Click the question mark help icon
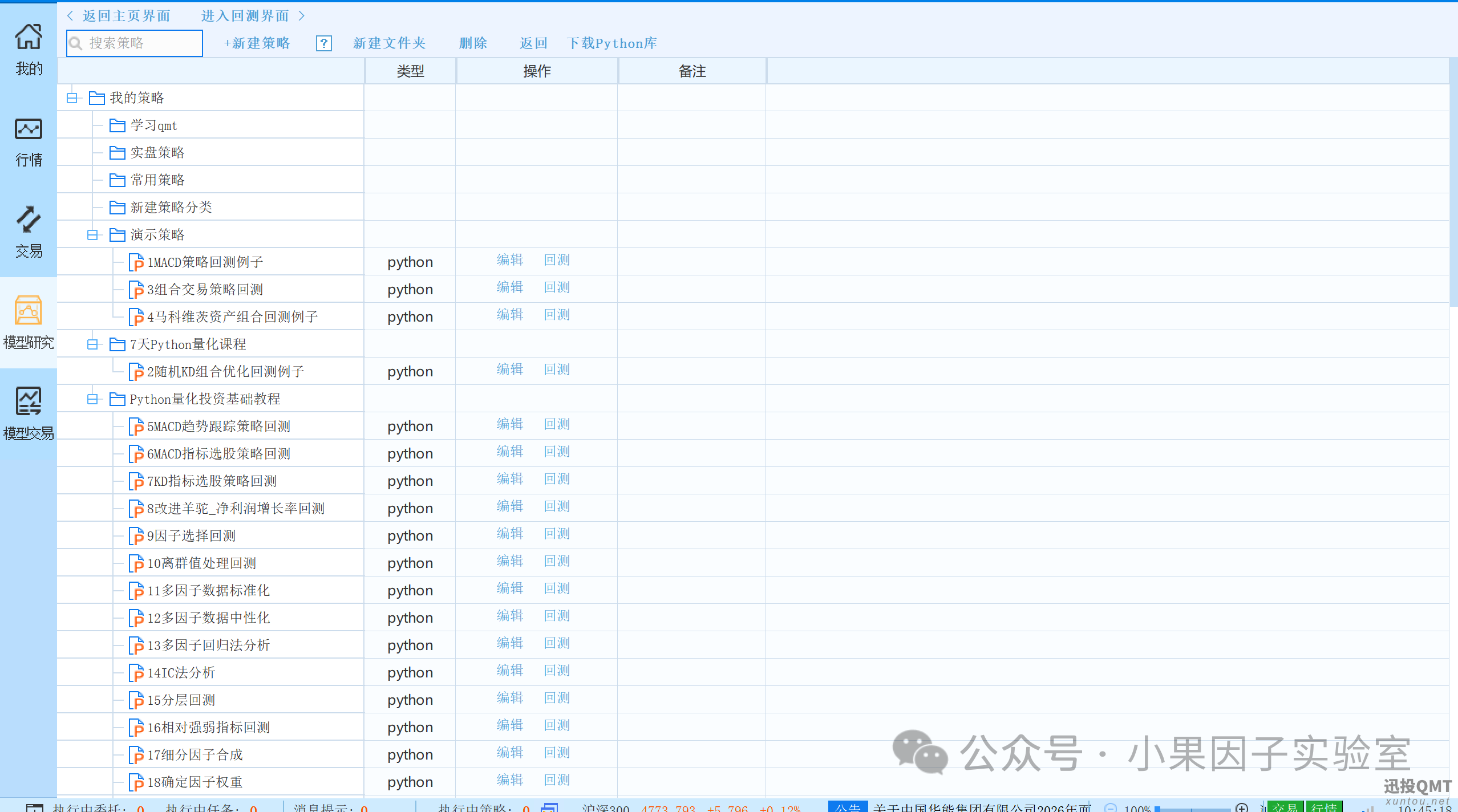 pos(324,43)
